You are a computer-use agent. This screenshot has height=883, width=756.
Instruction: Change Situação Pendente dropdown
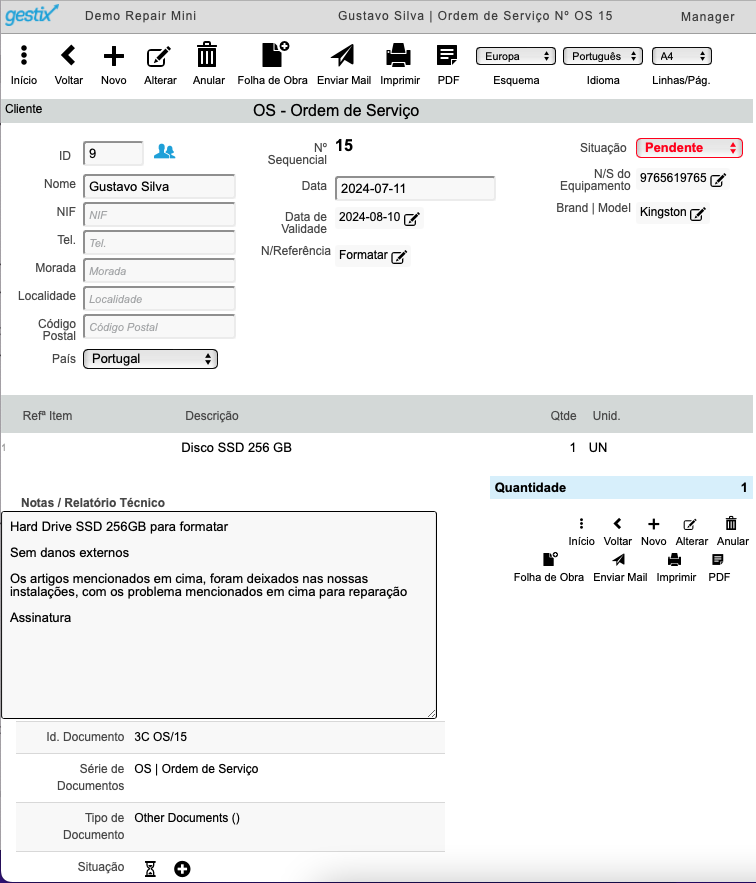coord(689,148)
